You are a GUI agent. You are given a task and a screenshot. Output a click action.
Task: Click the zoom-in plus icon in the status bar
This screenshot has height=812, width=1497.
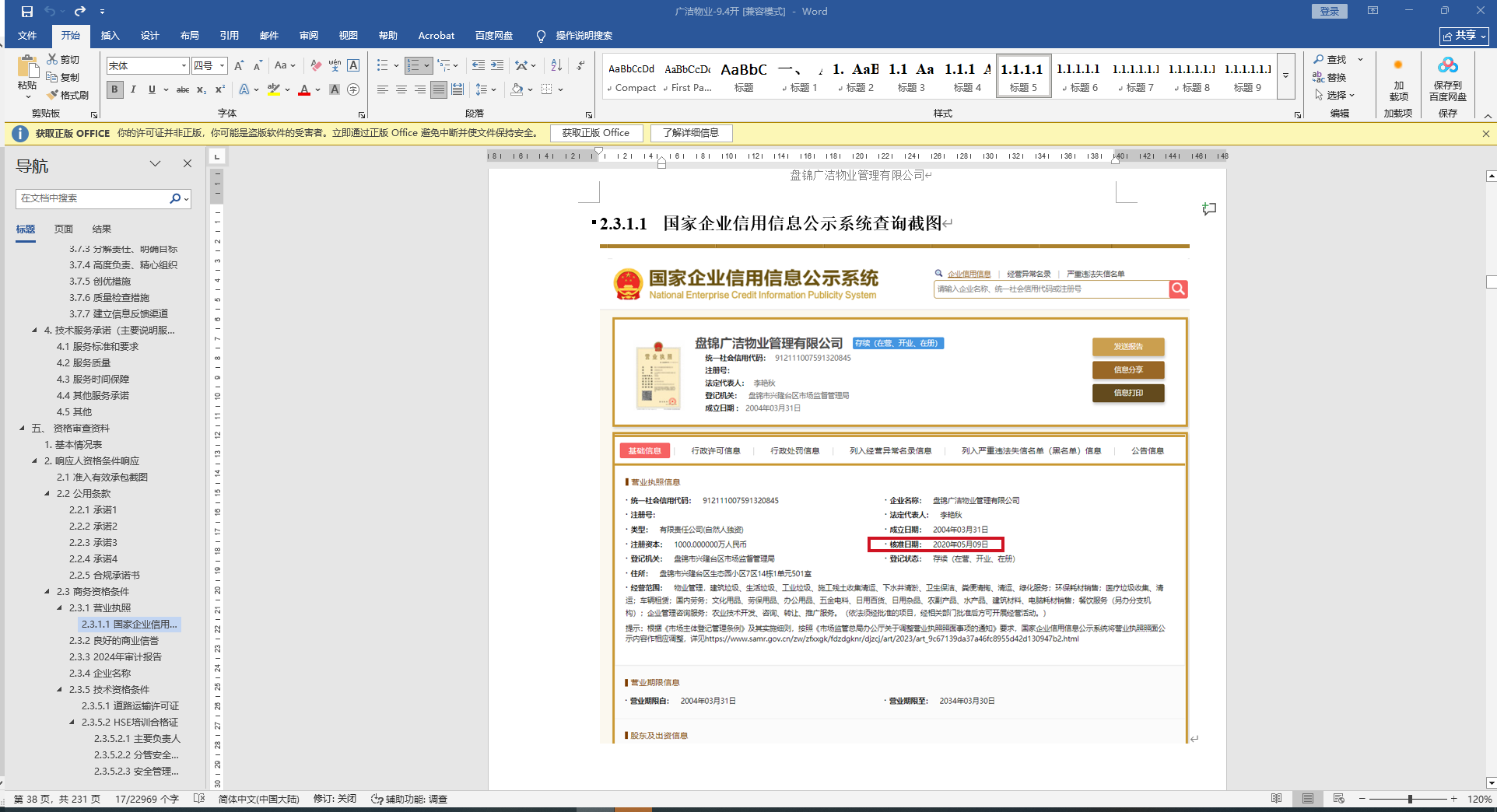click(x=1453, y=799)
